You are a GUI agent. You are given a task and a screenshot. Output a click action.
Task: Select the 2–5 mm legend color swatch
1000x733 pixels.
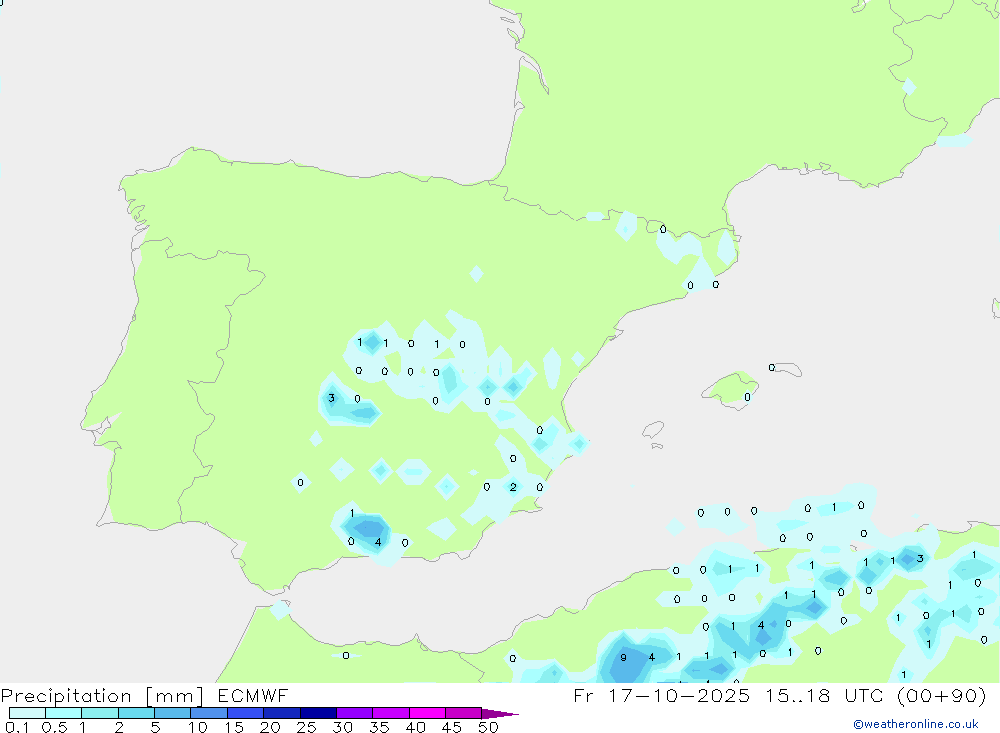tap(136, 713)
